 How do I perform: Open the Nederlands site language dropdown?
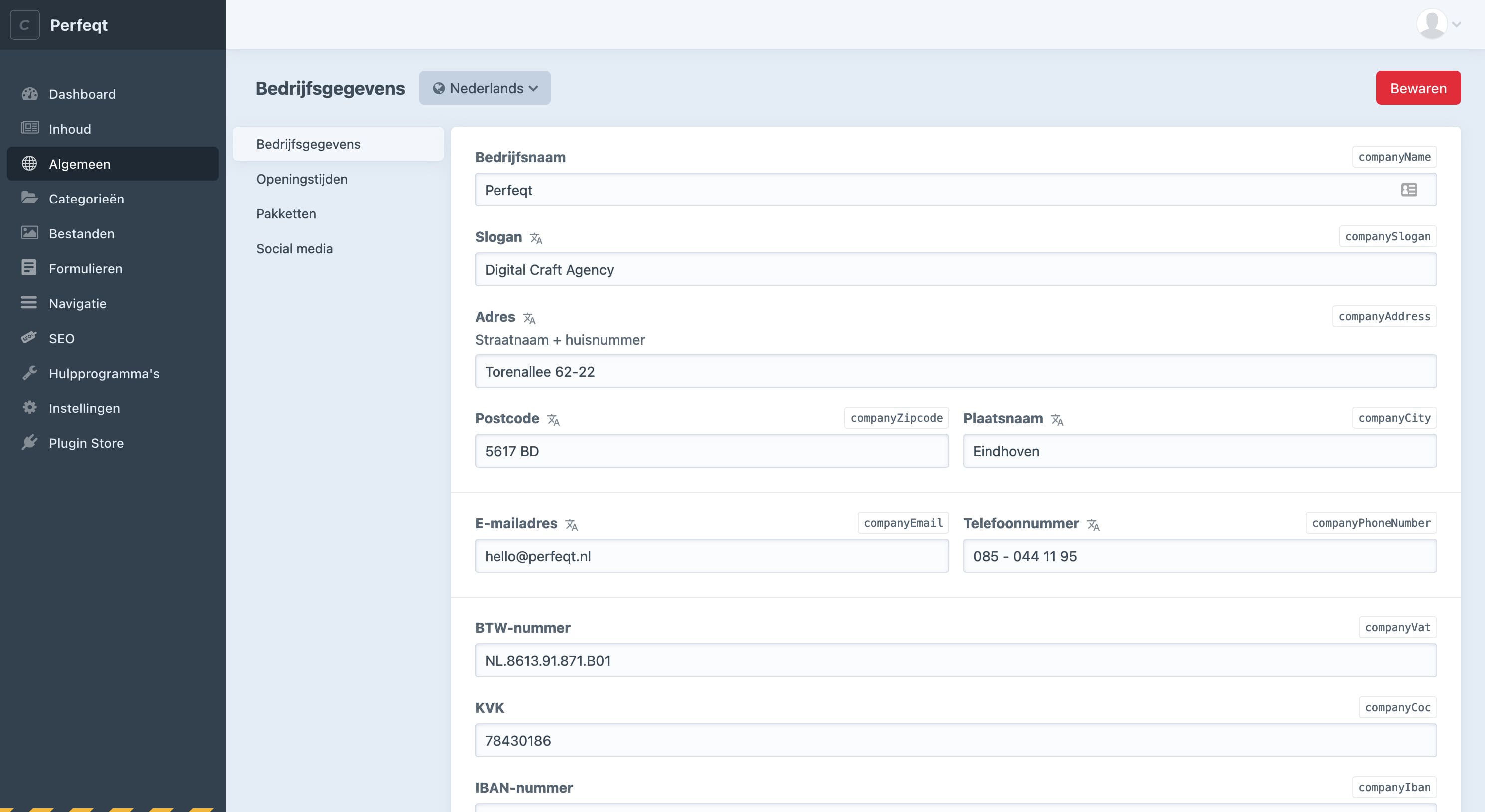(x=485, y=88)
